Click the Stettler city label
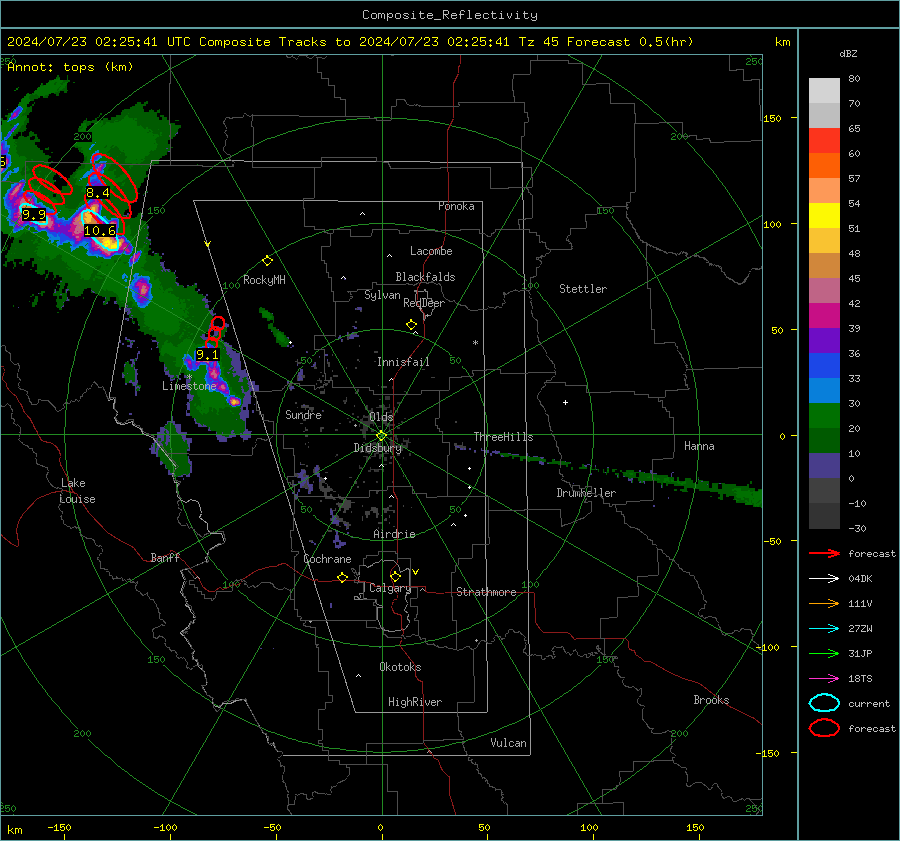This screenshot has height=841, width=900. coord(583,289)
